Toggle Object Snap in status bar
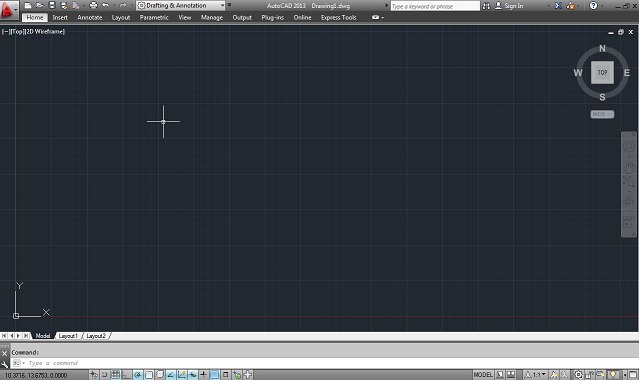This screenshot has width=639, height=380. click(x=149, y=375)
